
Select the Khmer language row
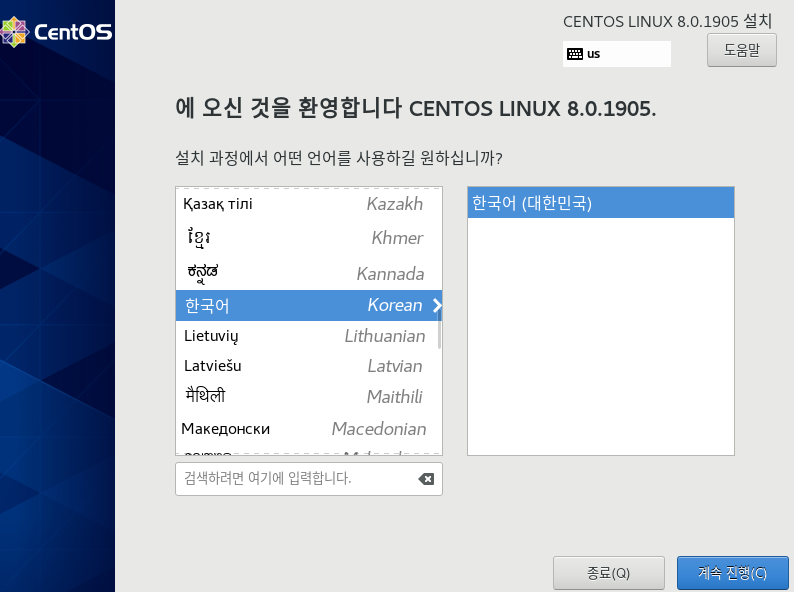click(x=309, y=238)
